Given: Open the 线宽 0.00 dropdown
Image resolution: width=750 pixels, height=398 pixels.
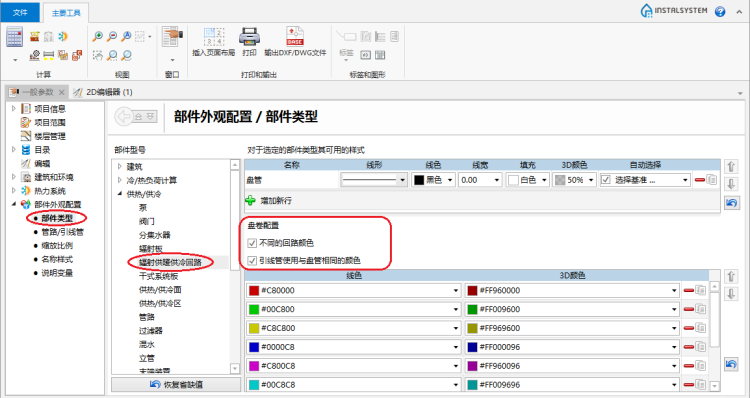Looking at the screenshot, I should tap(496, 180).
